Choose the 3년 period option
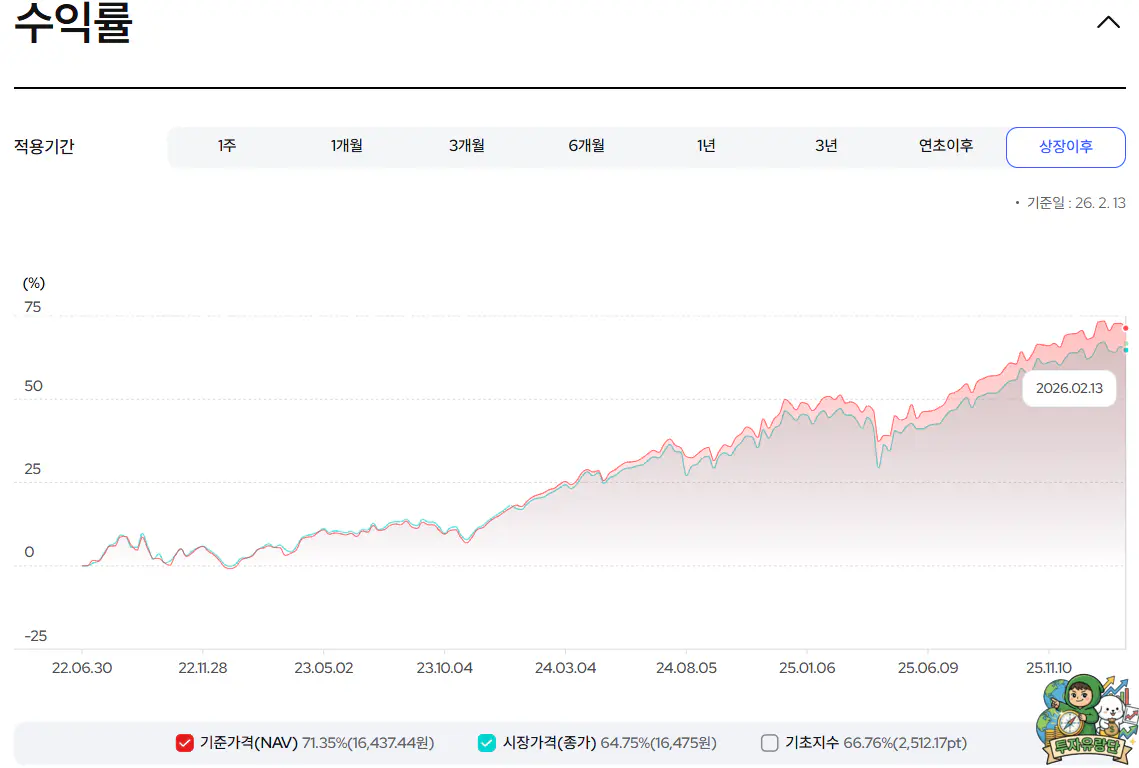 (x=826, y=146)
